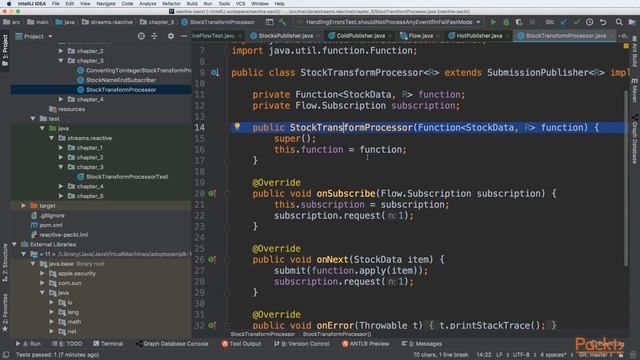The height and width of the screenshot is (360, 640).
Task: Click the editor layout icon beside hammer
Action: pyautogui.click(x=269, y=22)
